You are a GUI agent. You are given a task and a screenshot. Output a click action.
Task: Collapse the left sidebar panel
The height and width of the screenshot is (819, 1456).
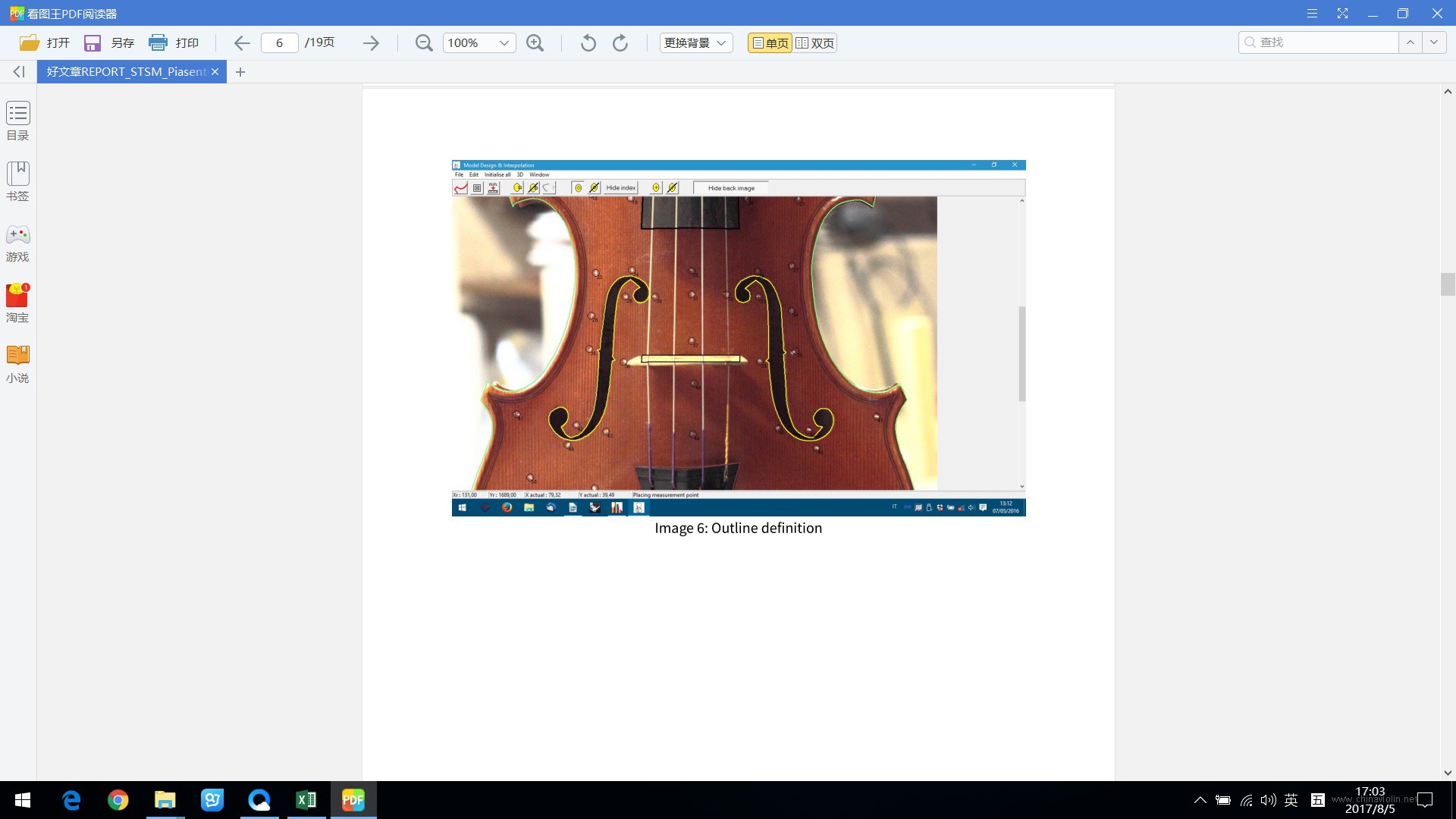click(19, 71)
